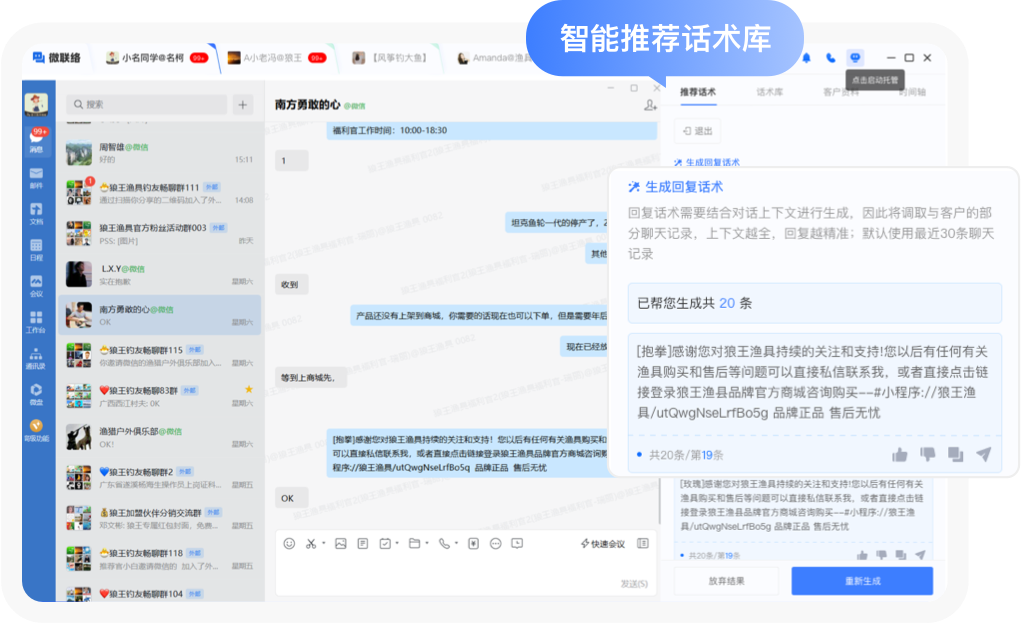Open the 通讯录 contacts icon

[x=37, y=357]
